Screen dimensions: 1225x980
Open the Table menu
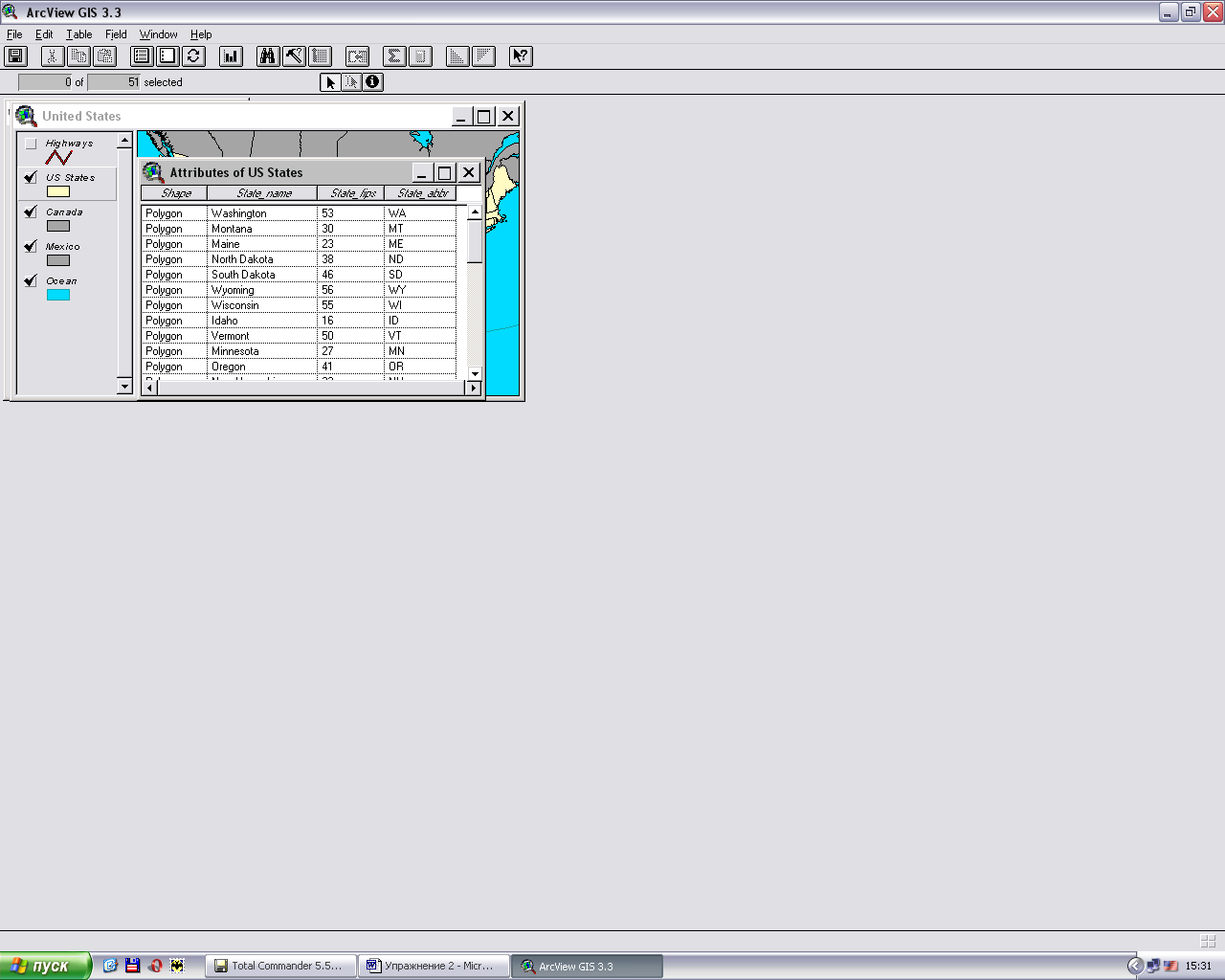click(x=79, y=34)
